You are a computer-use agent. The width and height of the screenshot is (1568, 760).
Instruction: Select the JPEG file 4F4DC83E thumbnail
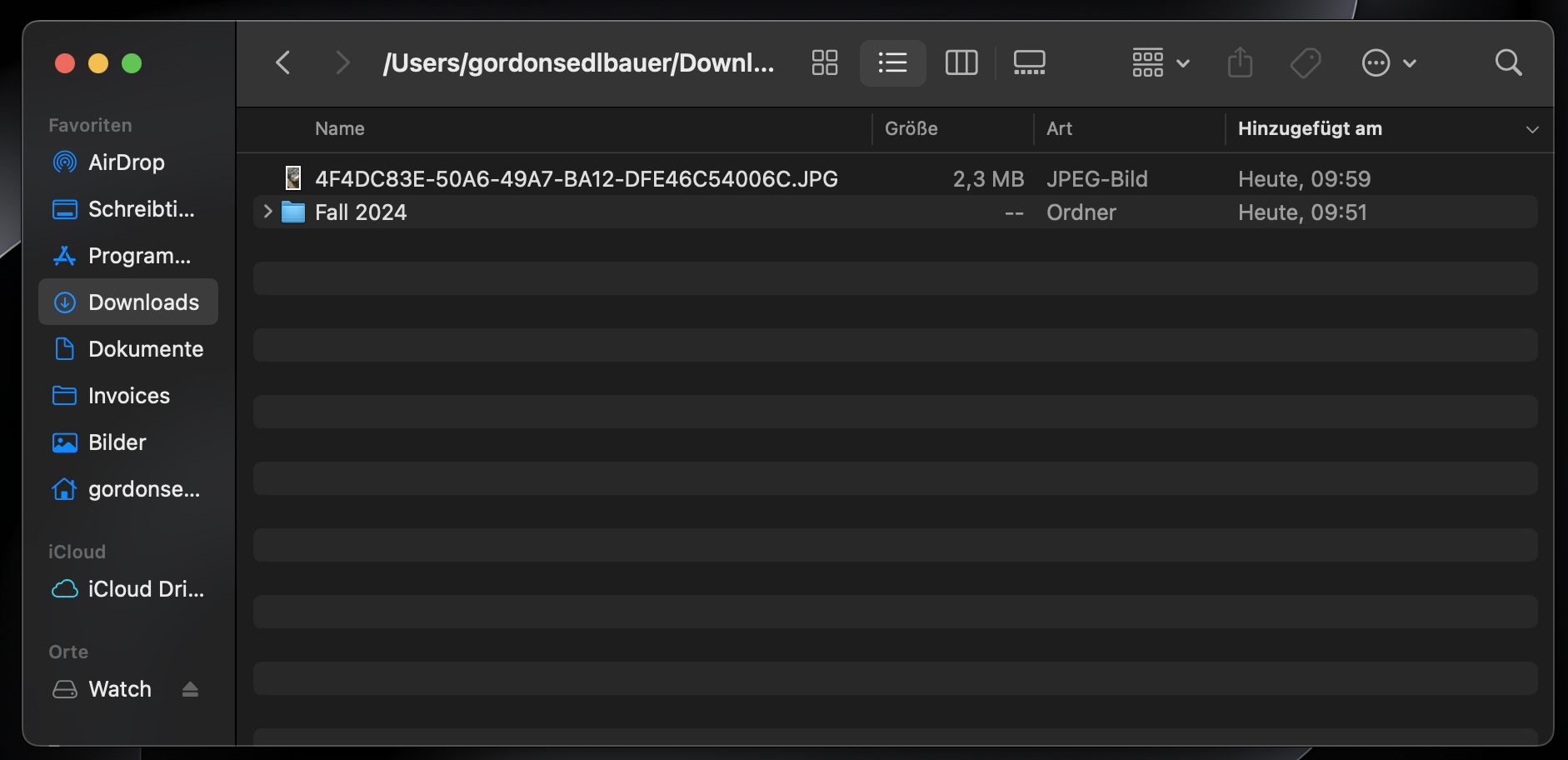tap(292, 178)
